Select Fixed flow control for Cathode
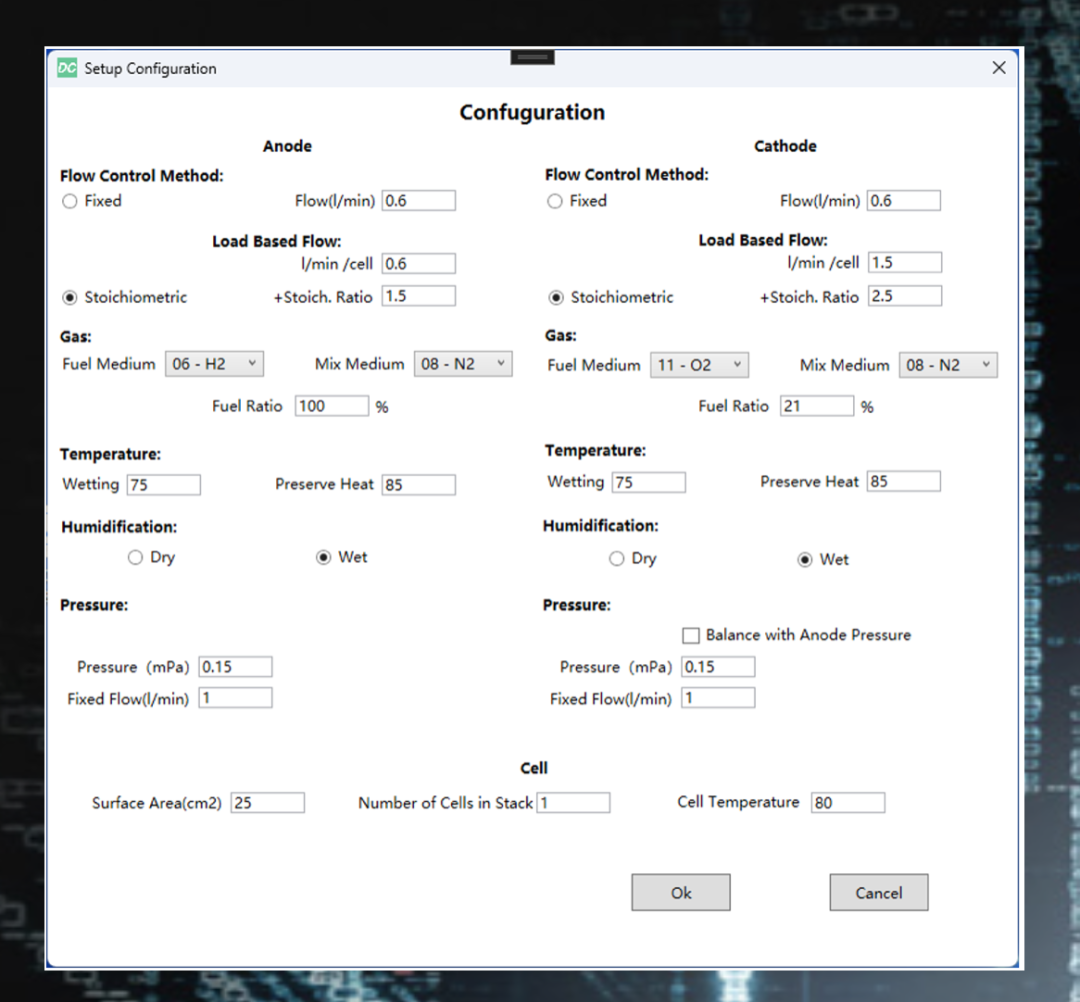 (555, 201)
